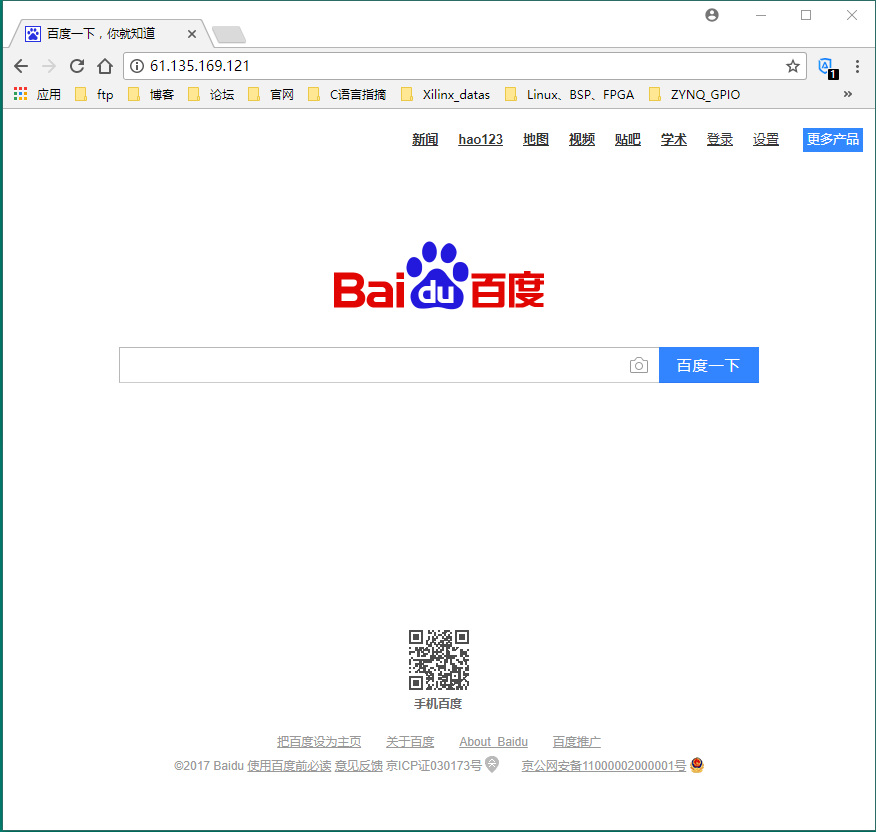
Task: Close the 百度一下 browser tab
Action: pyautogui.click(x=192, y=34)
